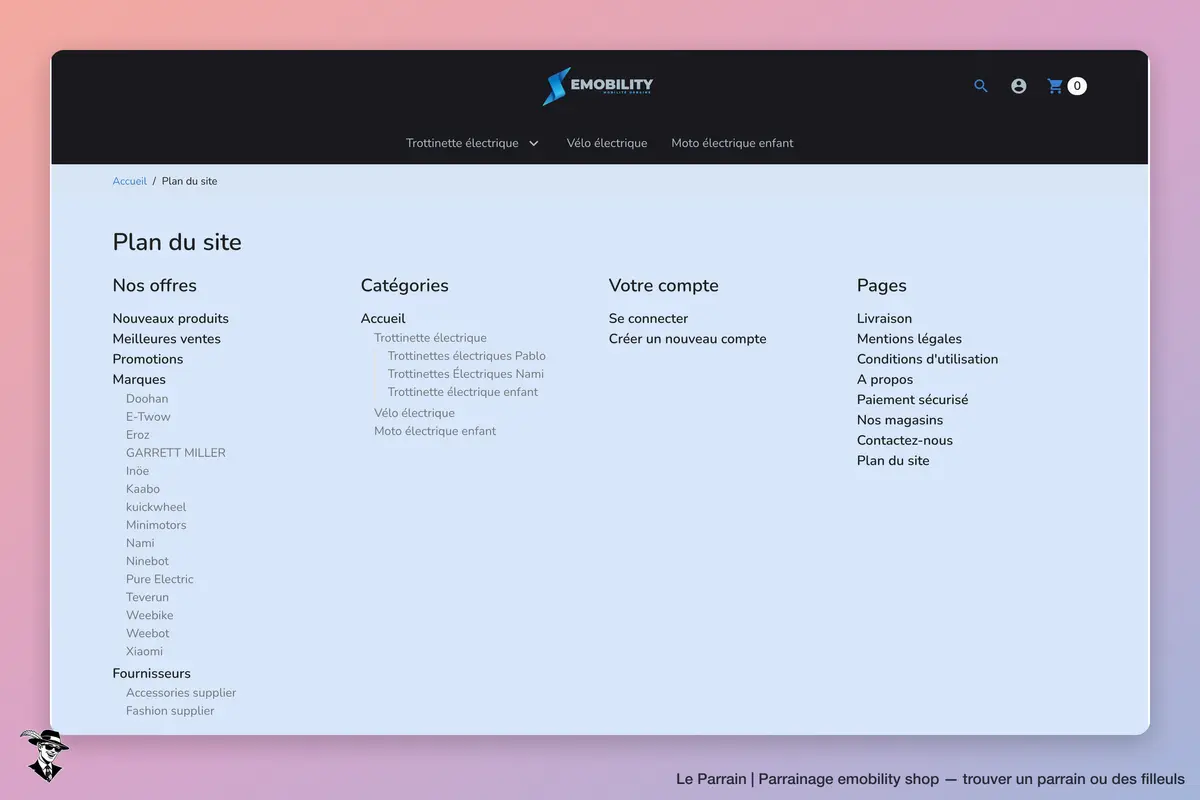Select the Inöe brand link
This screenshot has height=800, width=1200.
click(138, 471)
